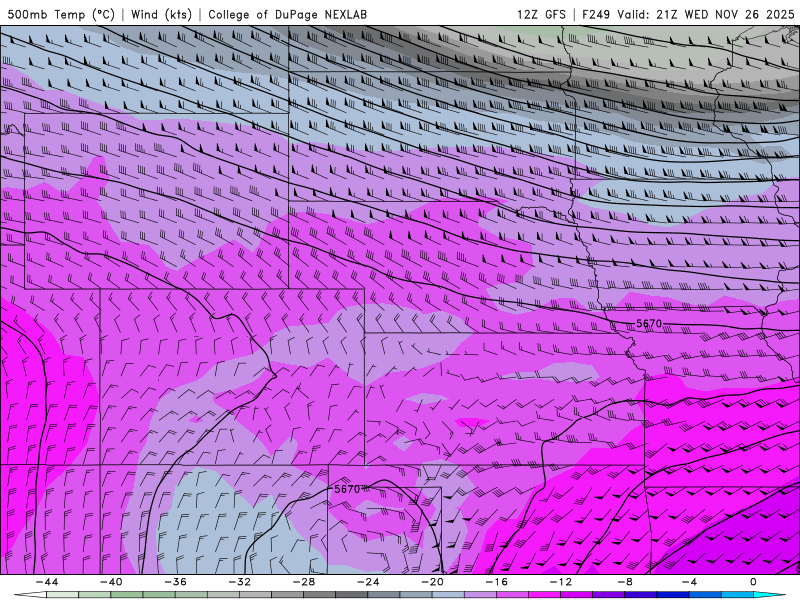Click the -28 colorbar tick label
The width and height of the screenshot is (800, 600).
pyautogui.click(x=304, y=582)
